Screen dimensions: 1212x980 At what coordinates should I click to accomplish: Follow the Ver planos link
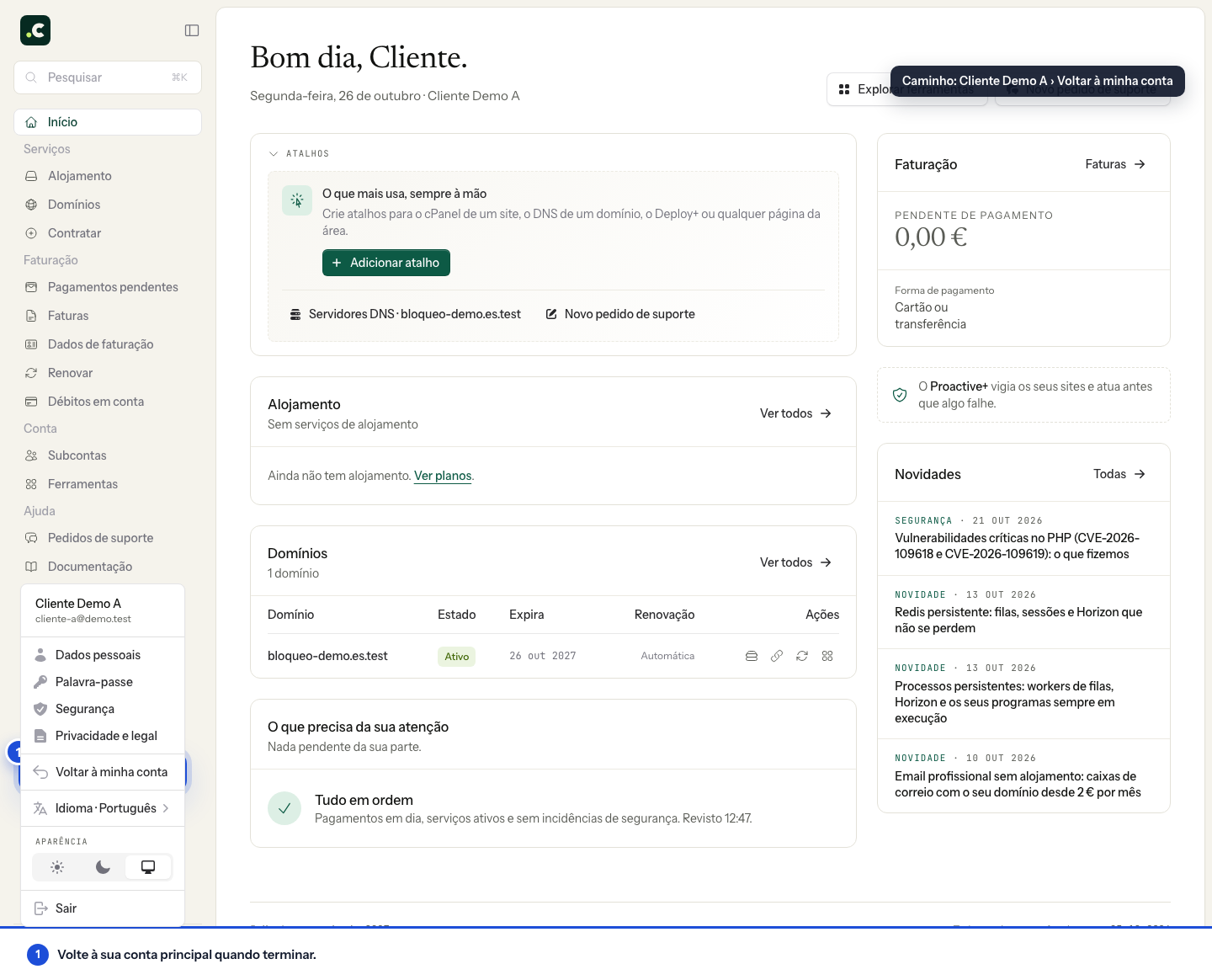(x=443, y=476)
